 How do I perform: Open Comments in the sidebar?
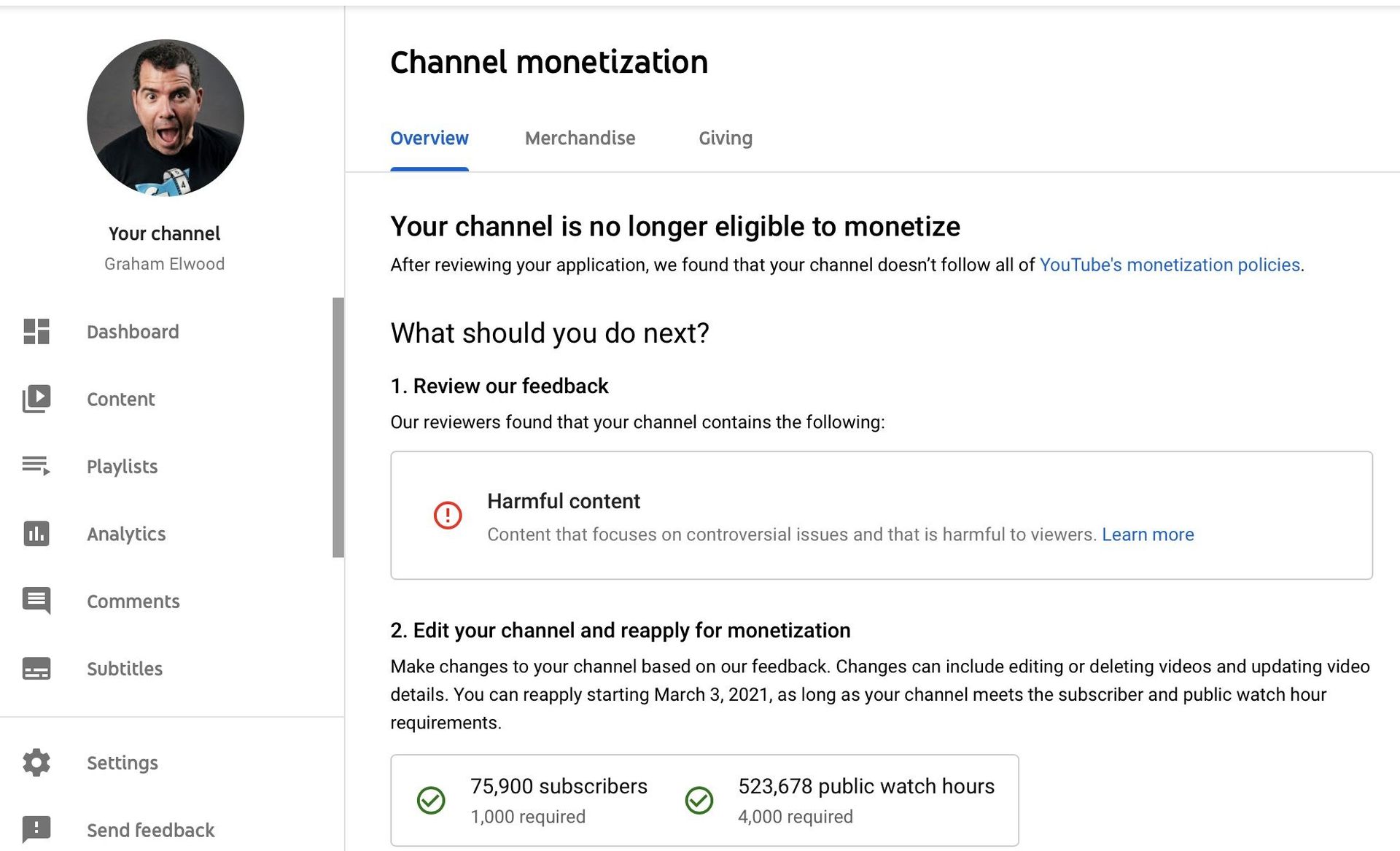coord(133,602)
